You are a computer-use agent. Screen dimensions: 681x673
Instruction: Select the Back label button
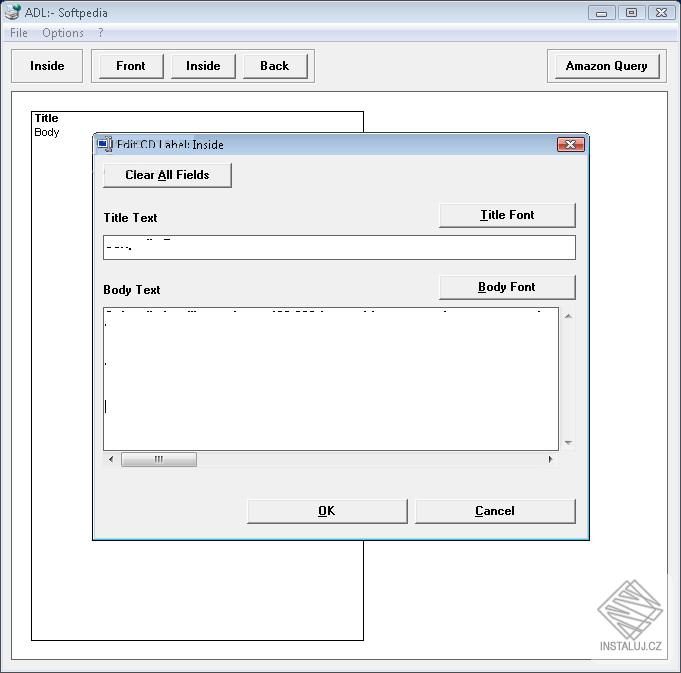pos(275,66)
